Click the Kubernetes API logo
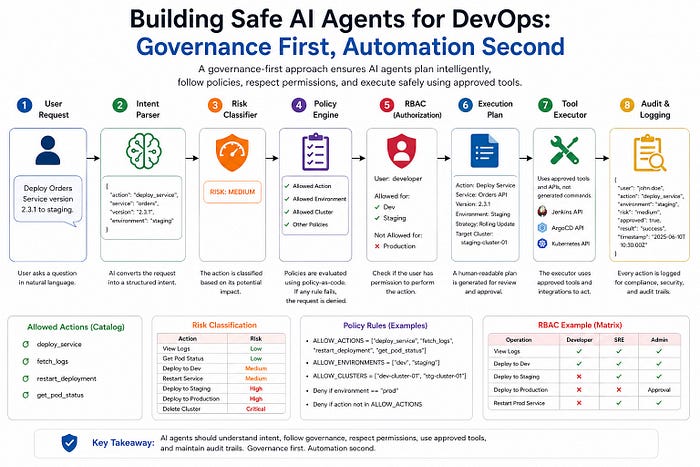Viewport: 700px width, 467px height. tap(542, 244)
